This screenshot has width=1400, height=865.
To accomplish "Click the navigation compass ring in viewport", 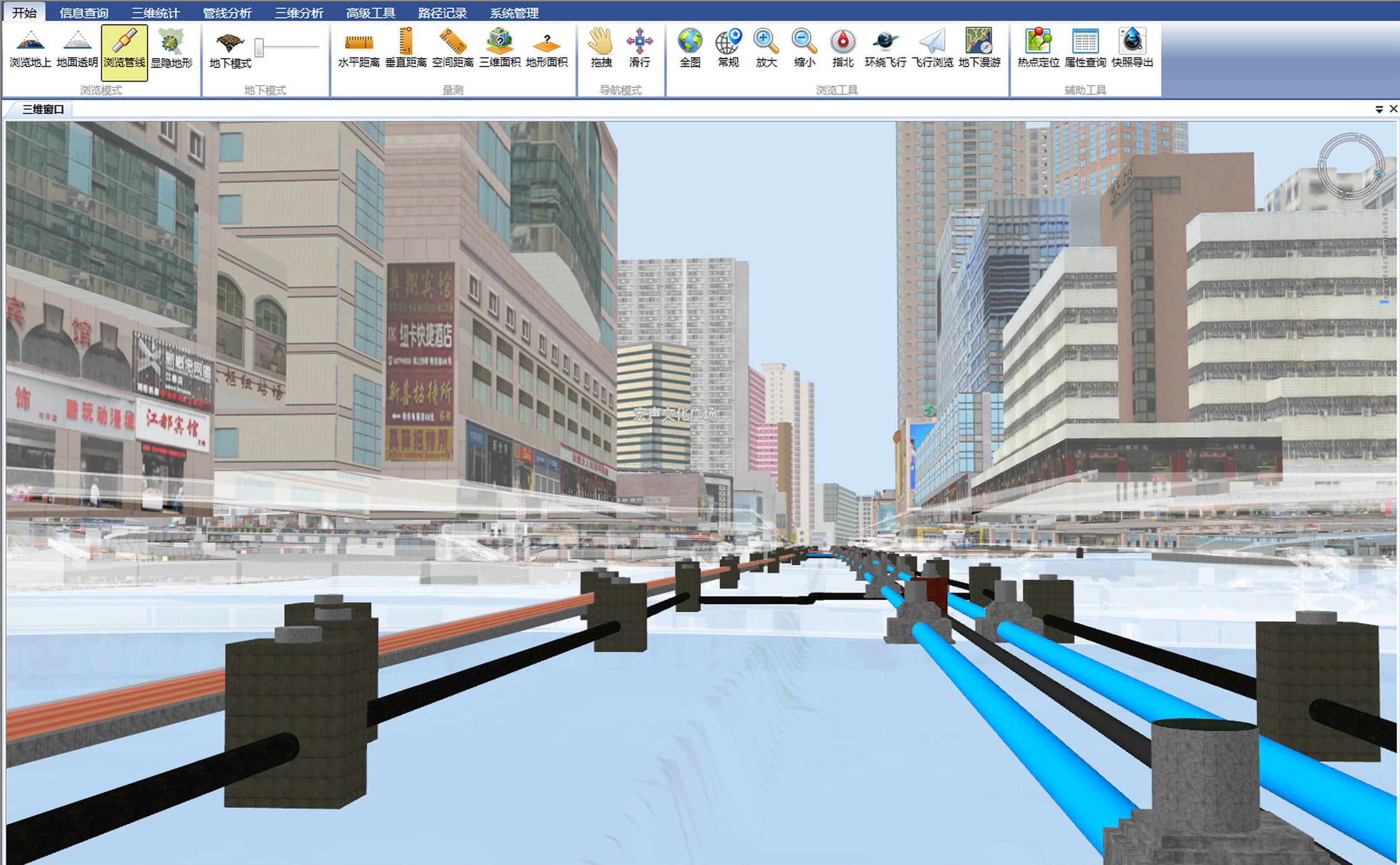I will tap(1351, 166).
